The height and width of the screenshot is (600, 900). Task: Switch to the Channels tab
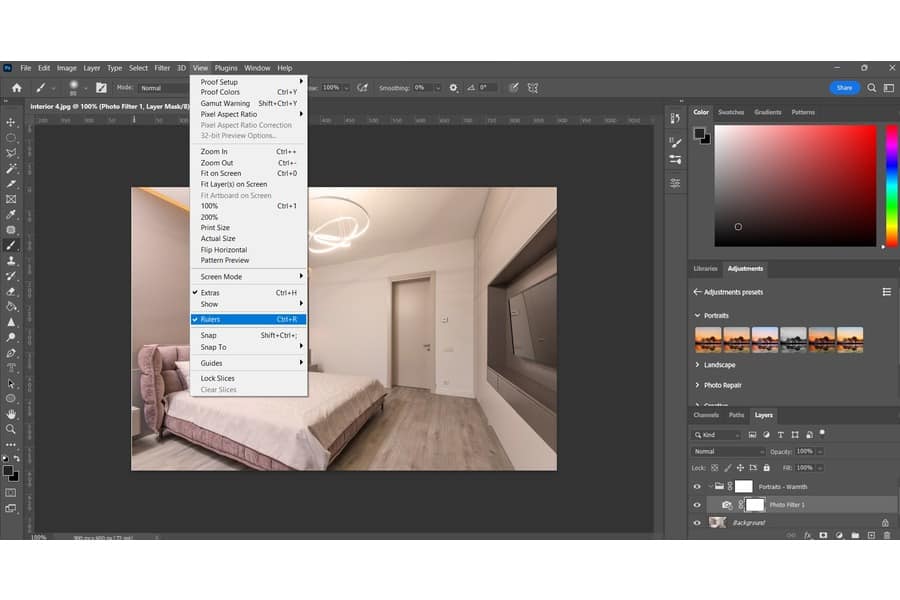point(706,415)
